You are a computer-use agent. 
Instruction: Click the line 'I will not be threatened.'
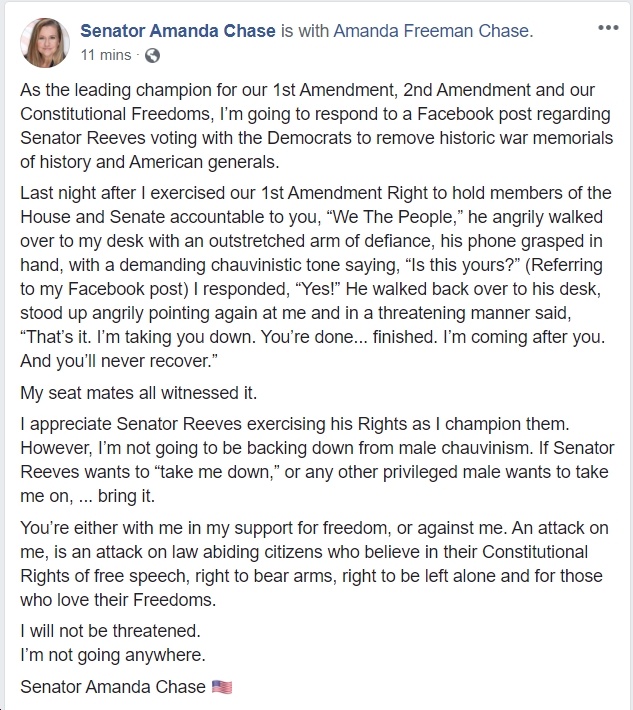tap(110, 631)
